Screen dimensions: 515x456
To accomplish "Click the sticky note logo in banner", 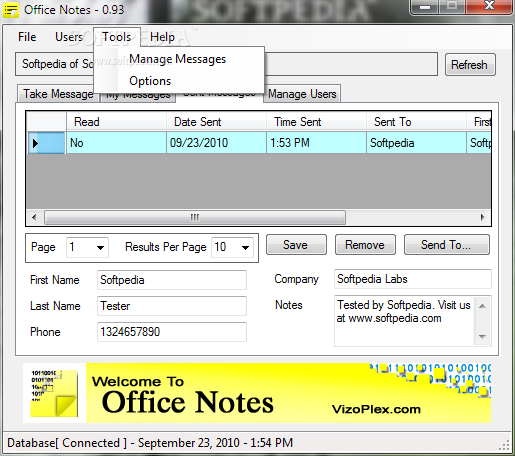I will pyautogui.click(x=54, y=393).
